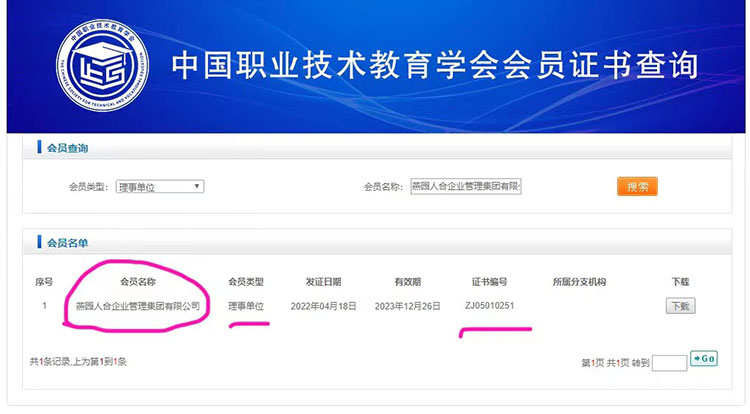Click the 有效期 column header

(408, 282)
